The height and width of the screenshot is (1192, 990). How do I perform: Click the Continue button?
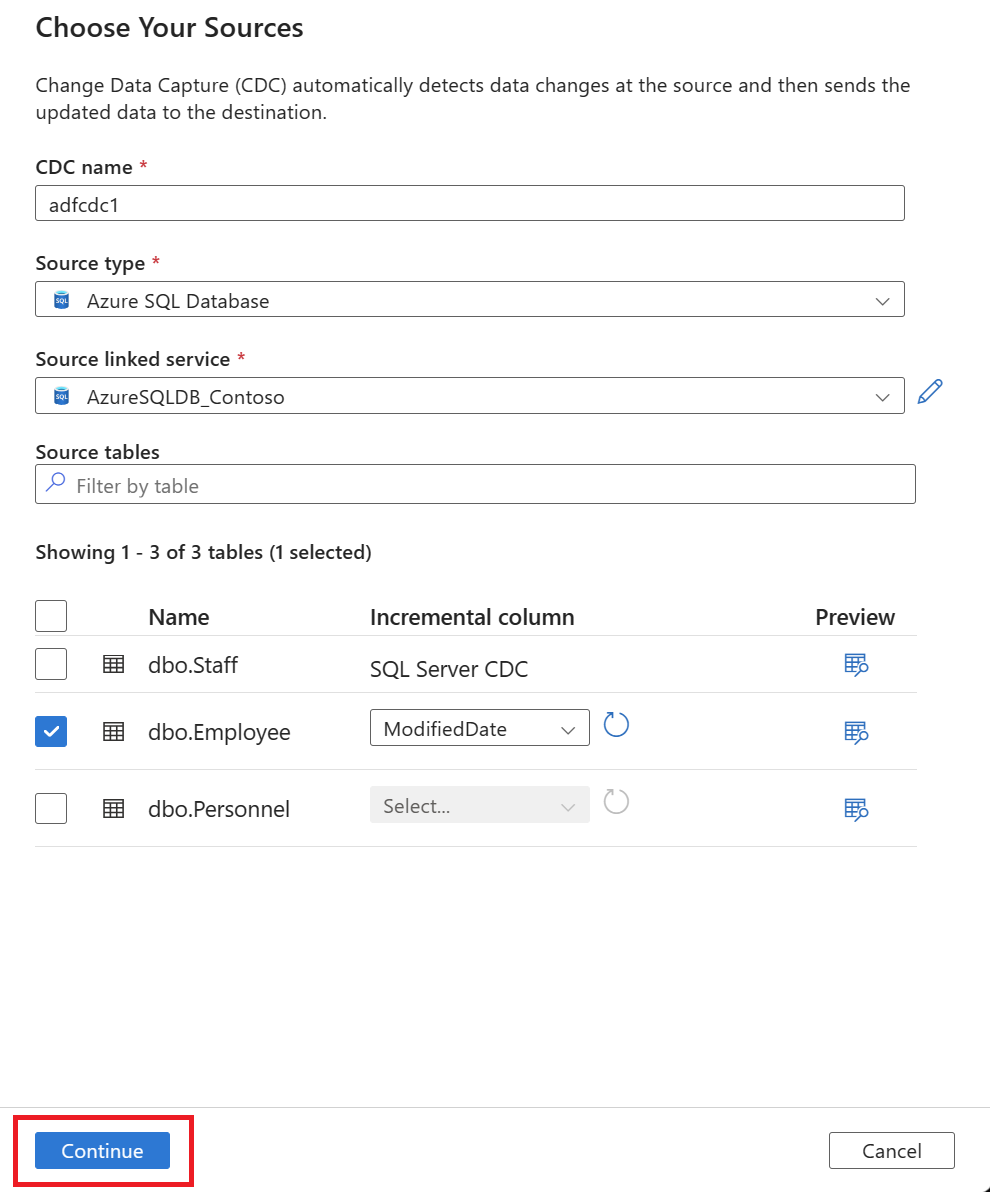pos(102,1151)
